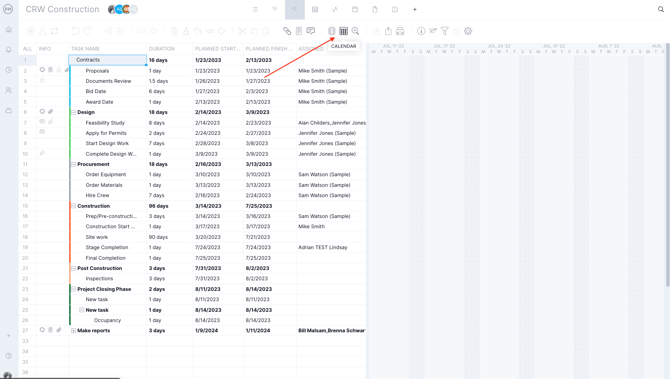Screen dimensions: 670x379
Task: Click the Home icon in the sidebar
Action: click(9, 29)
